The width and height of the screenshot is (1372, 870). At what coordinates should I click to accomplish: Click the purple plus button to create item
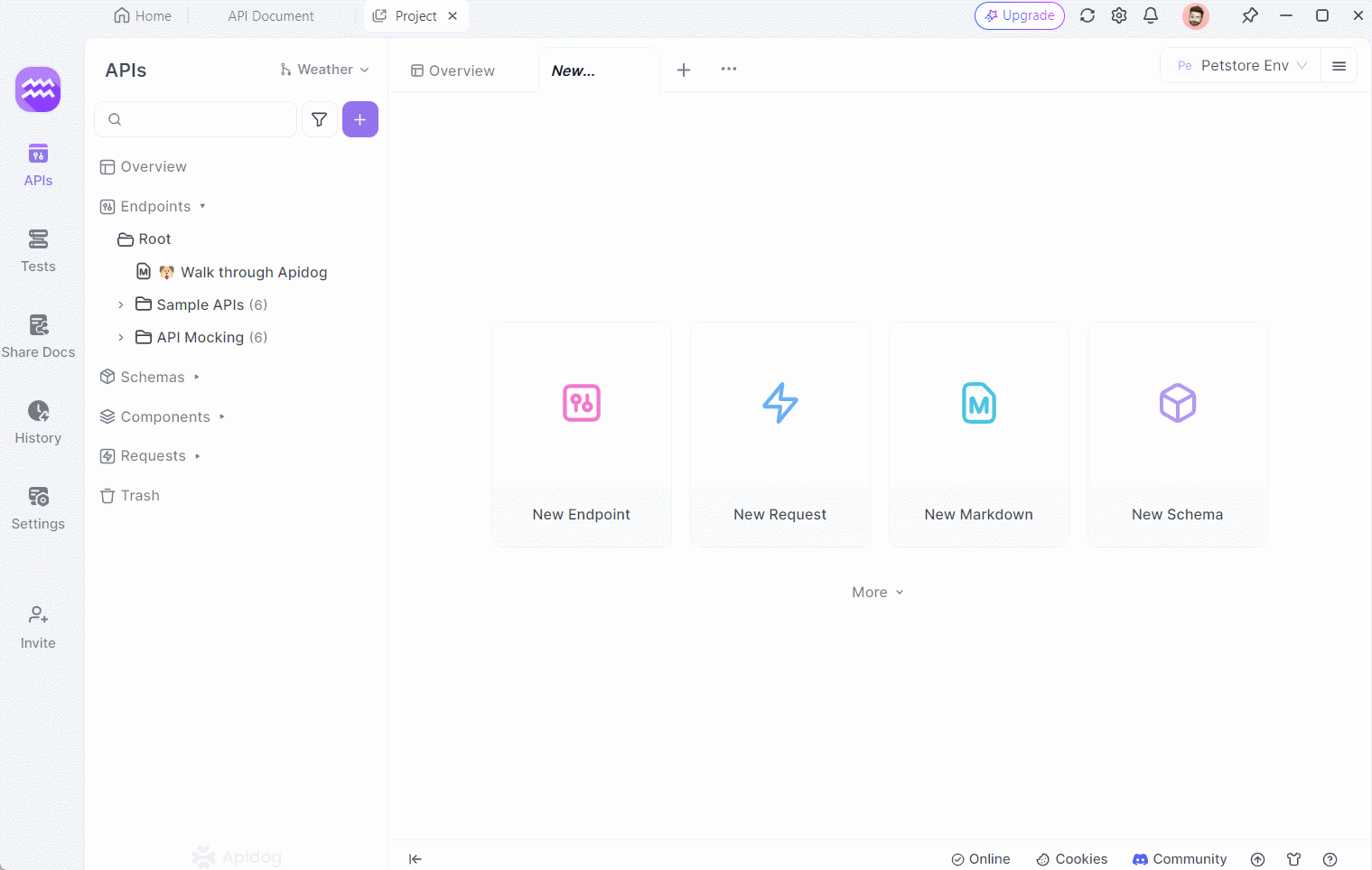(x=360, y=118)
